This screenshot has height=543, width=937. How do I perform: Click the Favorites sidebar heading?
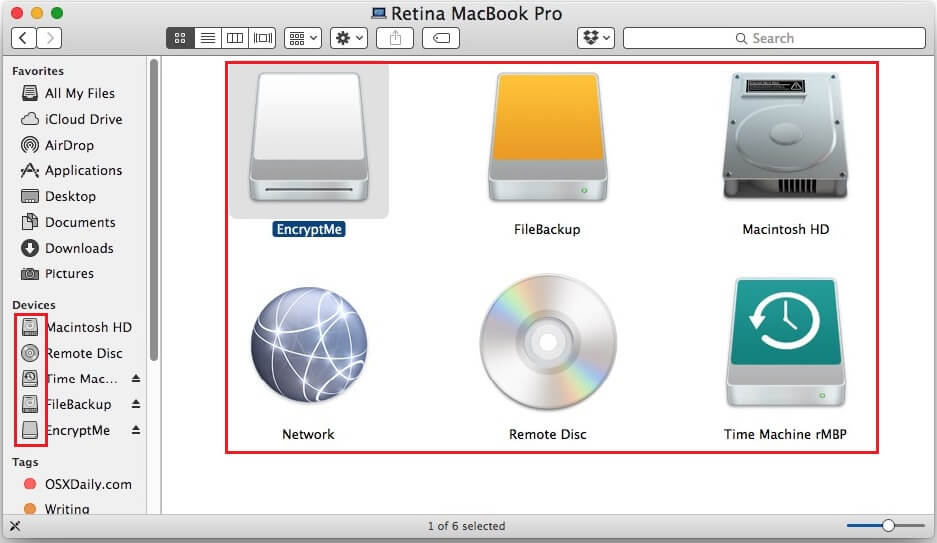pos(38,71)
